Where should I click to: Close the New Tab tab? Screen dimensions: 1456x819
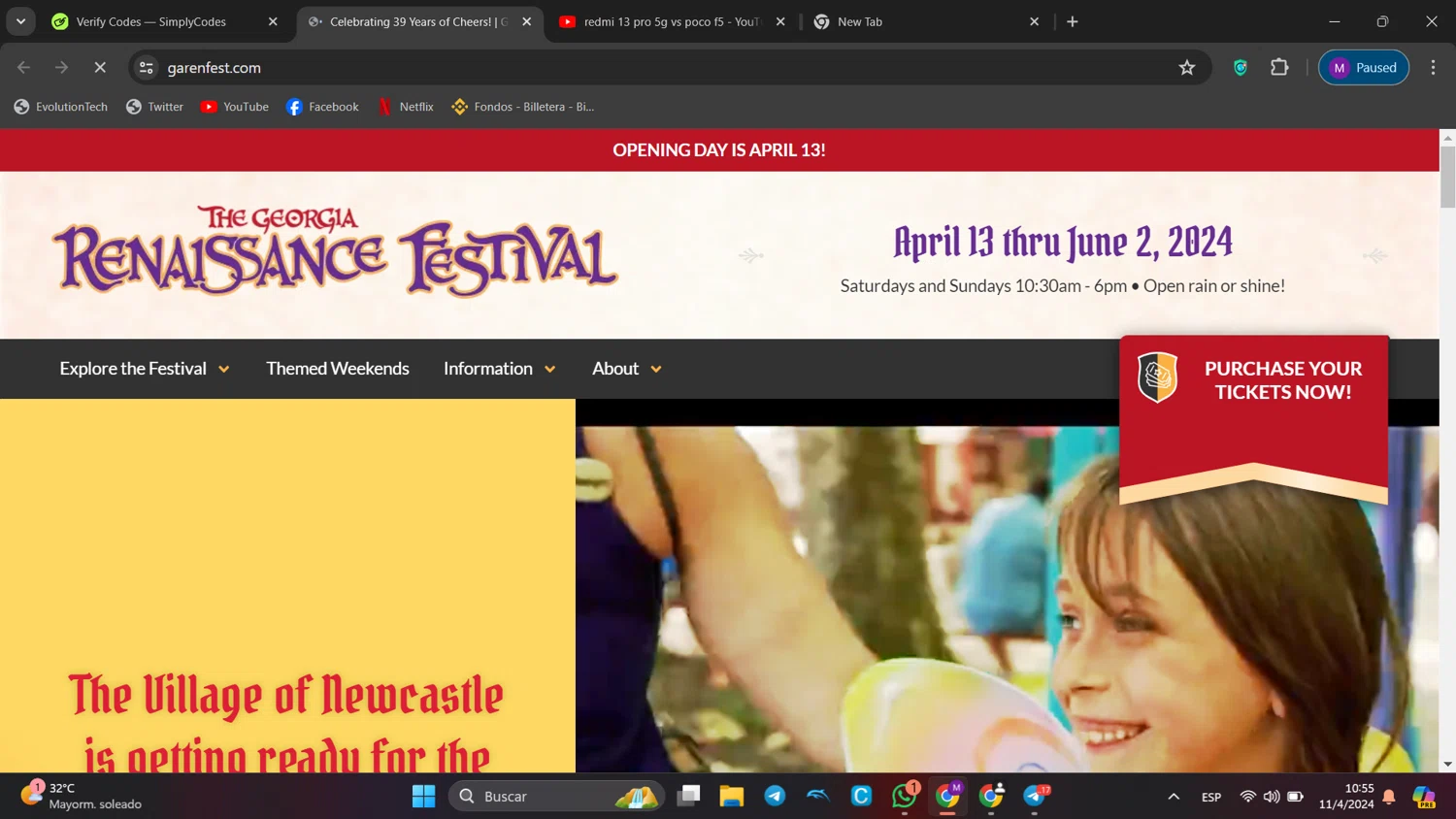click(x=1035, y=21)
